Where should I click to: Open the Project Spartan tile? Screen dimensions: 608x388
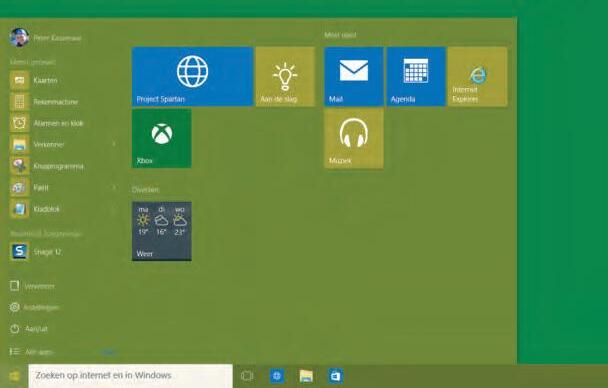click(x=192, y=76)
